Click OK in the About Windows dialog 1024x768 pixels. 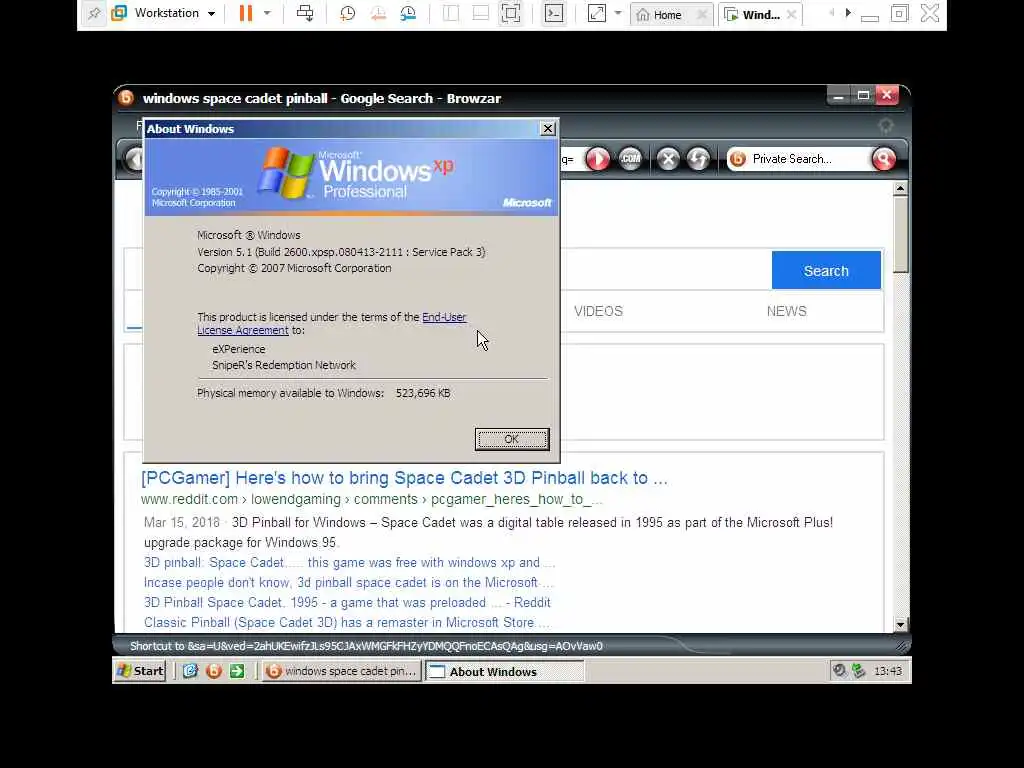[512, 440]
